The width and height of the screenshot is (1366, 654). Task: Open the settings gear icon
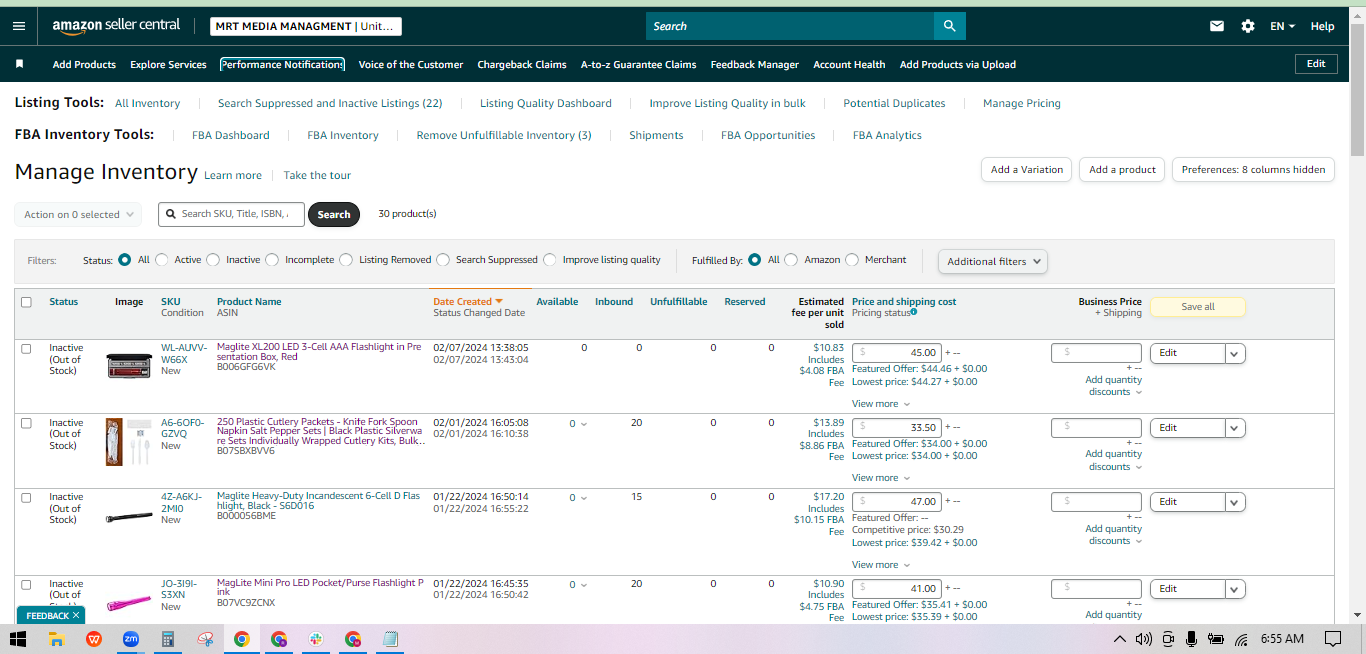click(1248, 26)
